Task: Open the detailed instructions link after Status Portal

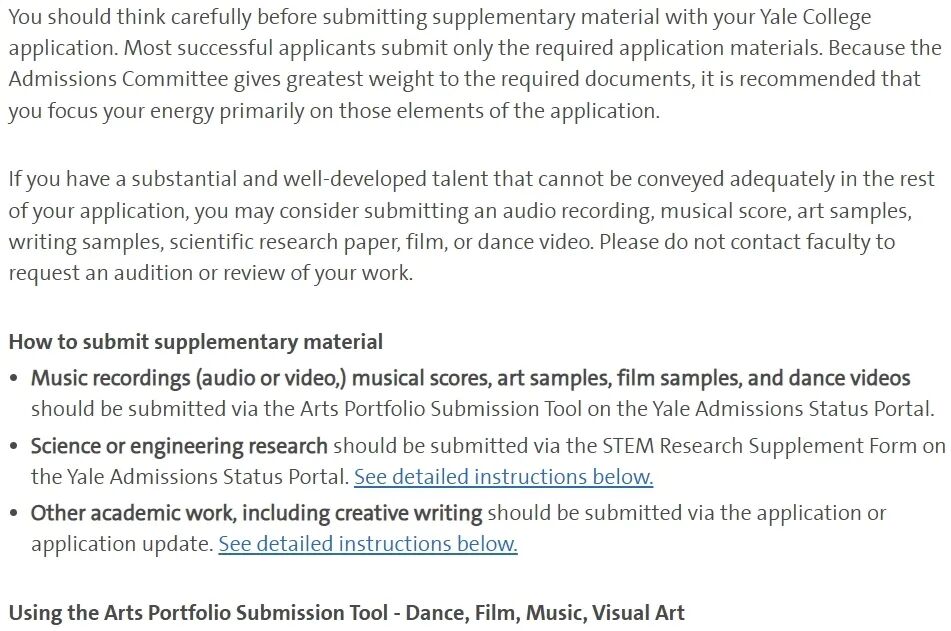Action: [x=503, y=477]
